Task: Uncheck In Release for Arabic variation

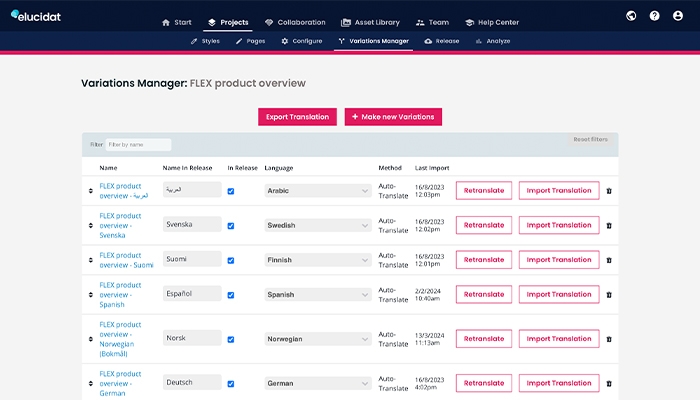Action: tap(231, 191)
